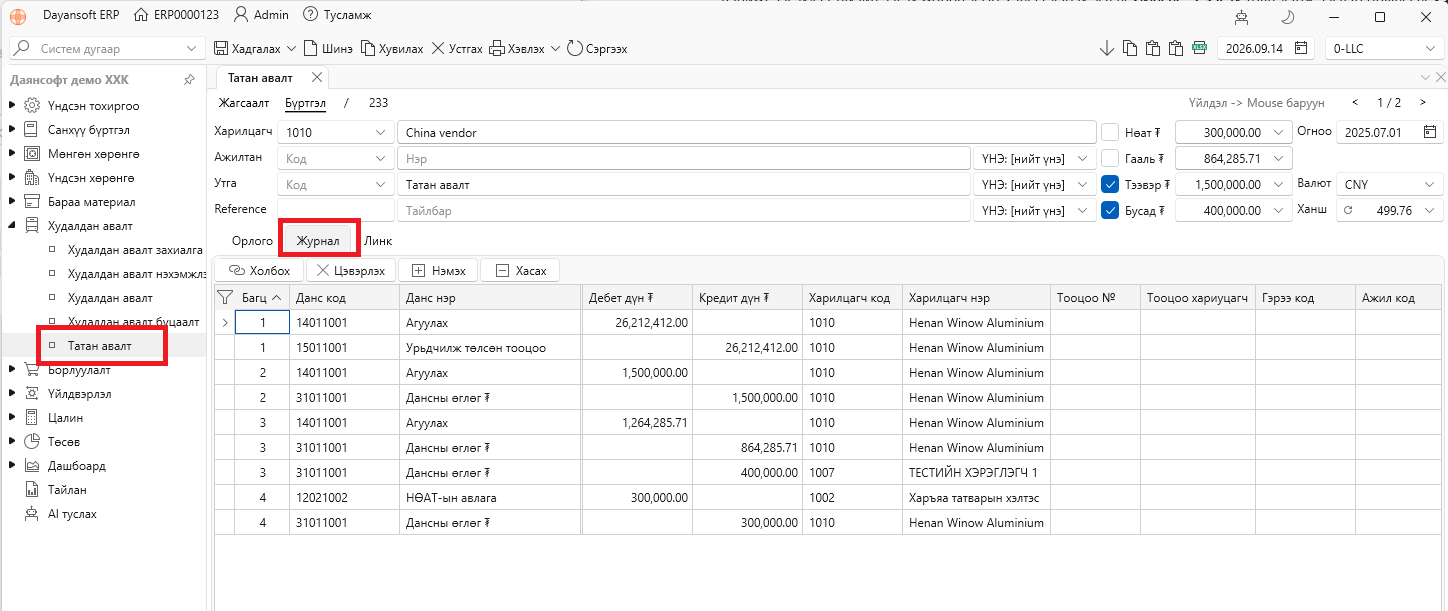Screen dimensions: 1448x611
Task: Open Тайлан in sidebar
Action: pyautogui.click(x=67, y=489)
